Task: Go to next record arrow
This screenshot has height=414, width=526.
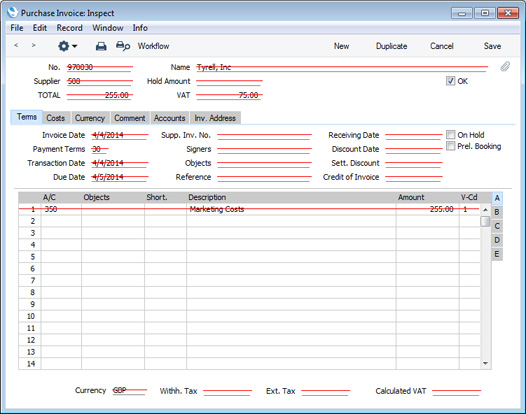Action: pyautogui.click(x=33, y=45)
